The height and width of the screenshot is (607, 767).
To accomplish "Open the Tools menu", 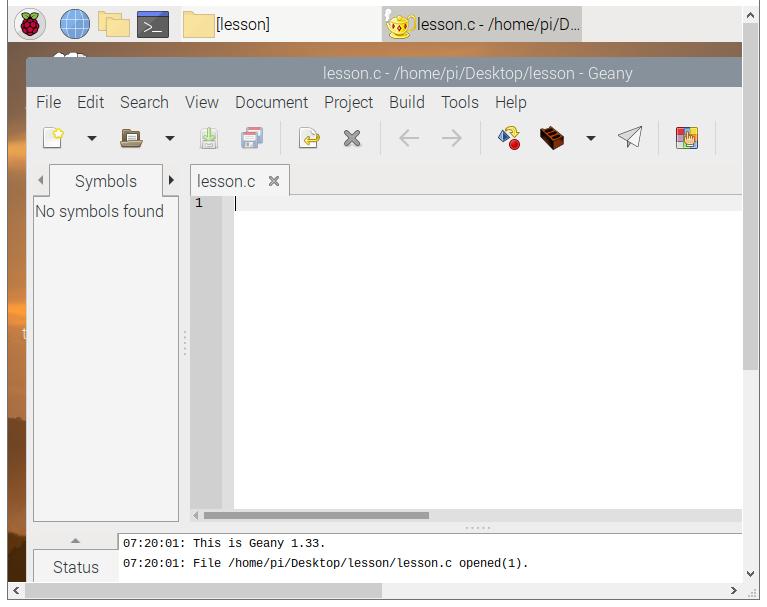I will [460, 102].
